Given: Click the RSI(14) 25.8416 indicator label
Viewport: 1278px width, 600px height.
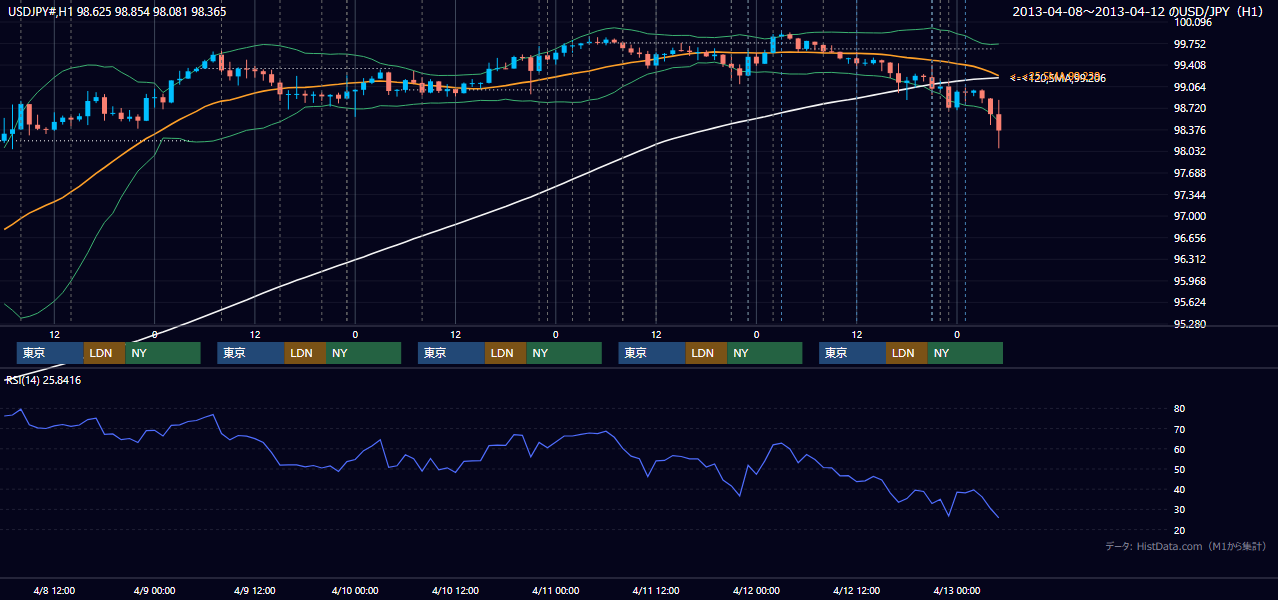Looking at the screenshot, I should click(44, 380).
